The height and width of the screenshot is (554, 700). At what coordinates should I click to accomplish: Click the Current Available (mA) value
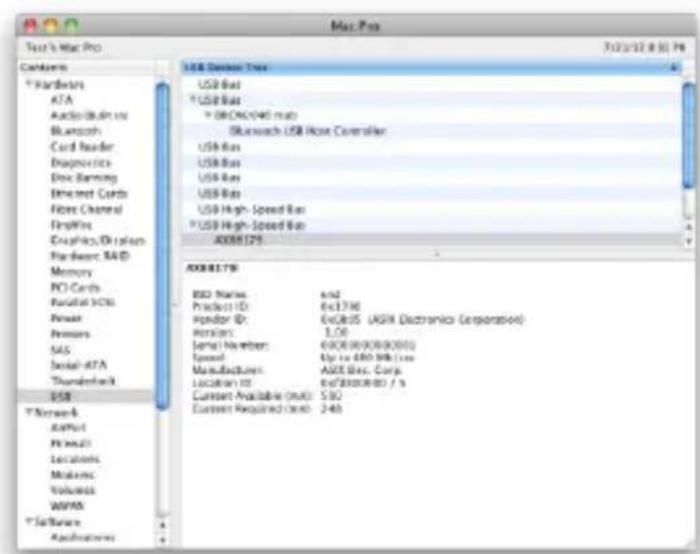point(331,396)
